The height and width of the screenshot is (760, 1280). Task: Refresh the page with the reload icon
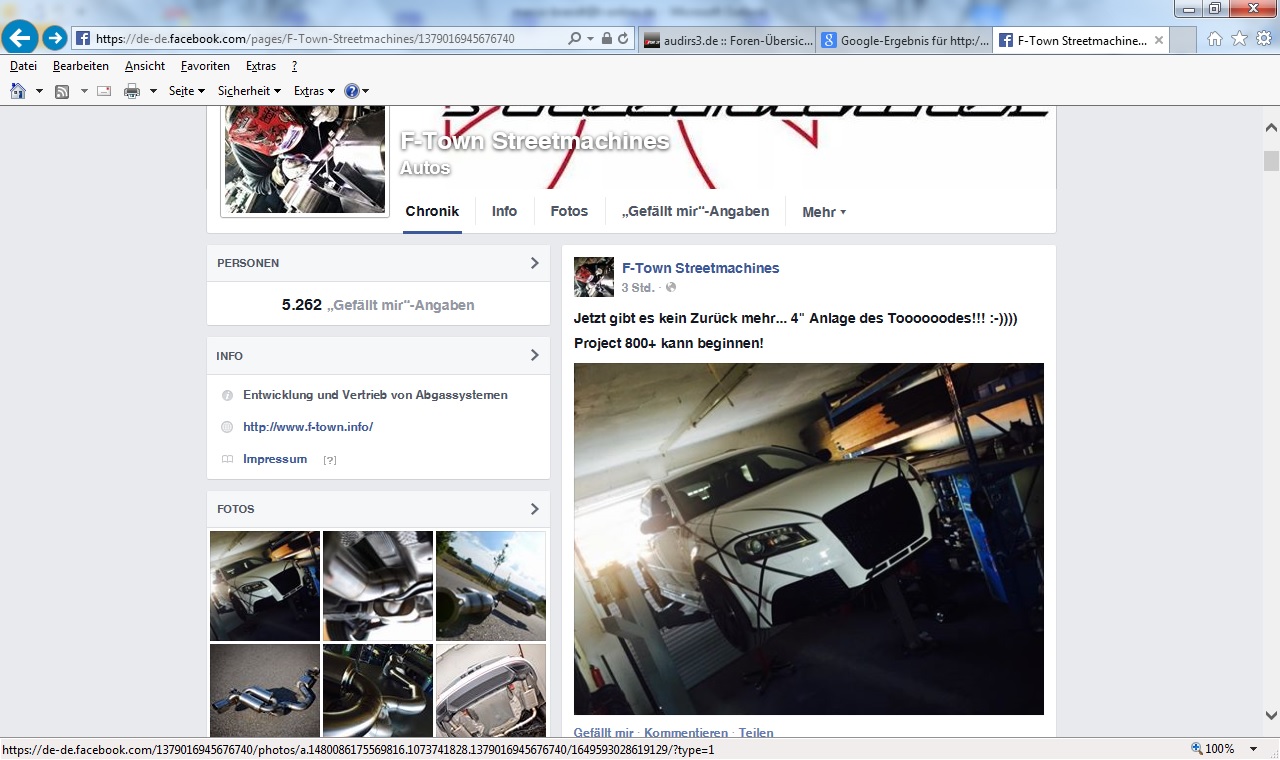click(623, 39)
